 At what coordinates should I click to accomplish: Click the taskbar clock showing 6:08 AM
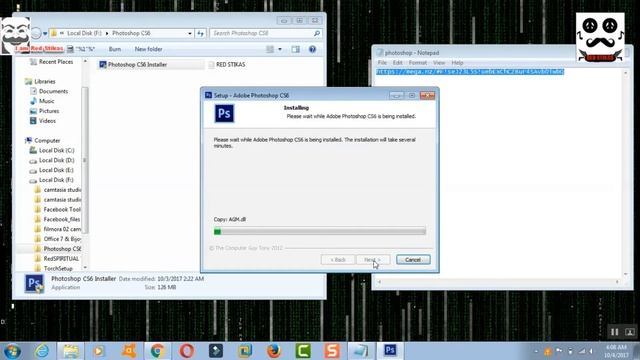(616, 351)
